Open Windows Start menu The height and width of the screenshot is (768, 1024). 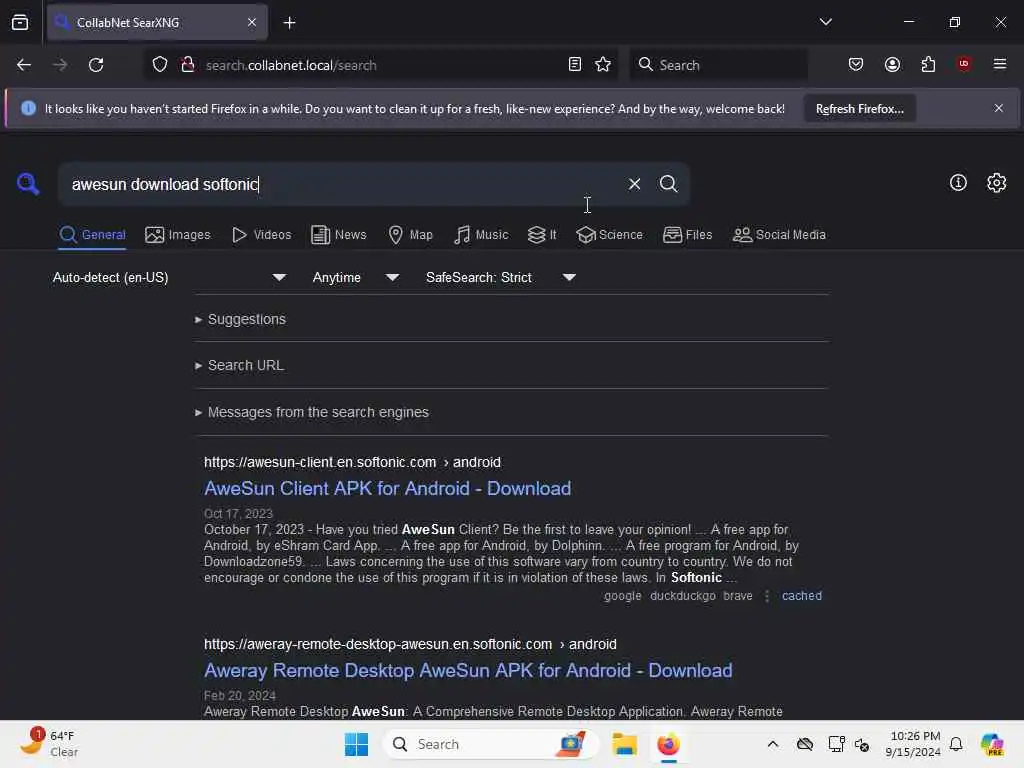click(356, 744)
